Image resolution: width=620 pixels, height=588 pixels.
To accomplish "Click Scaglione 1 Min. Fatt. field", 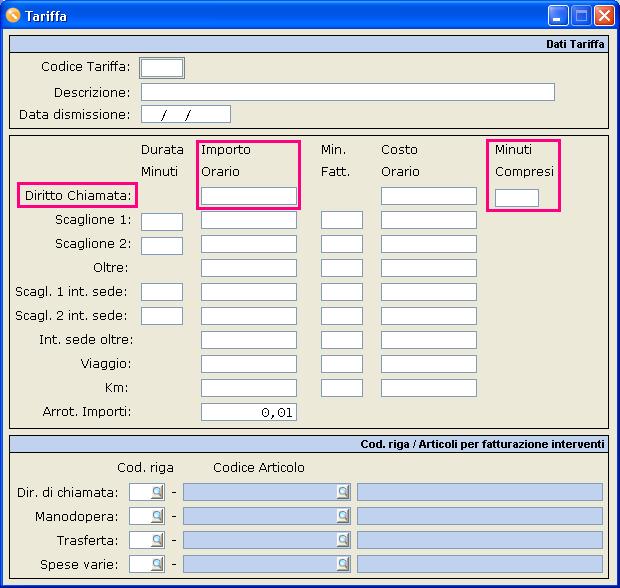I will click(x=342, y=220).
